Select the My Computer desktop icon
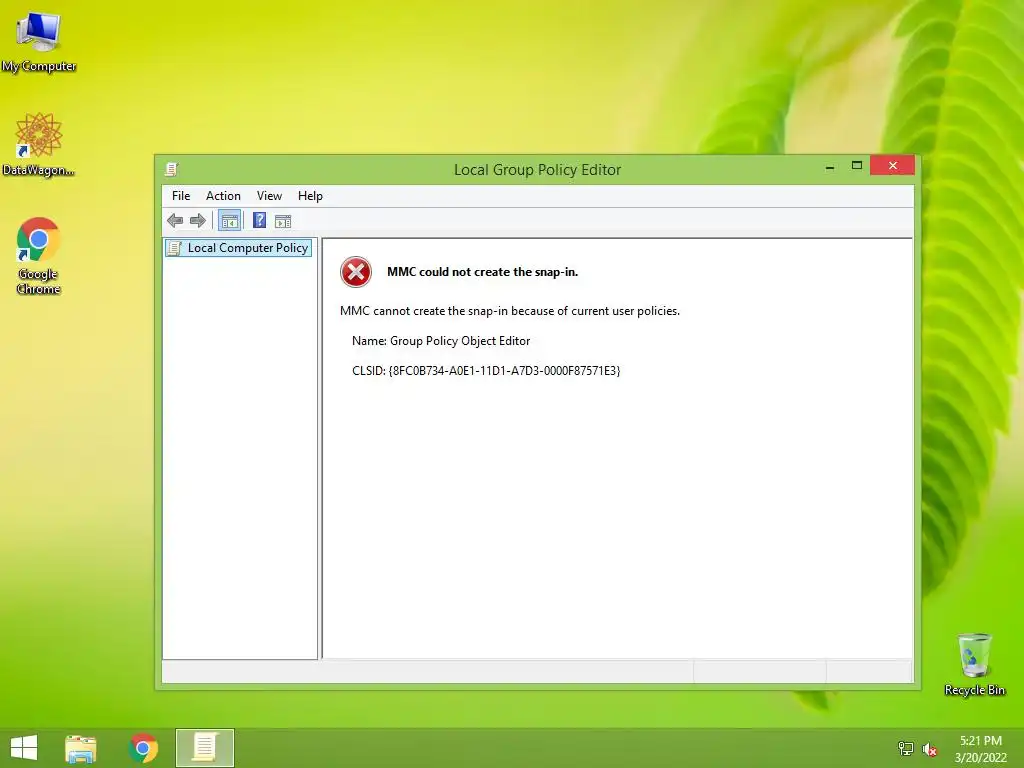 (x=39, y=41)
